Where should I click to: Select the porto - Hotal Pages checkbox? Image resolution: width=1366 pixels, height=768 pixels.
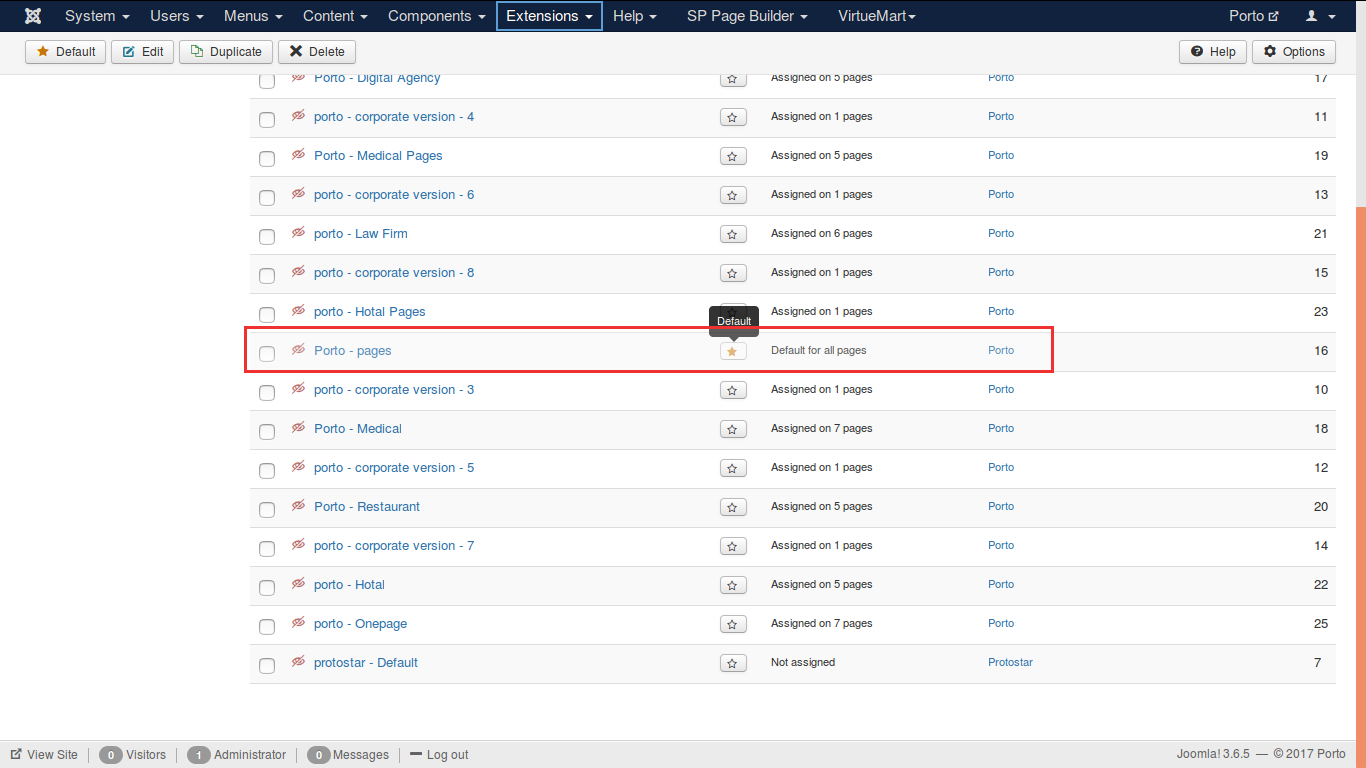coord(267,315)
